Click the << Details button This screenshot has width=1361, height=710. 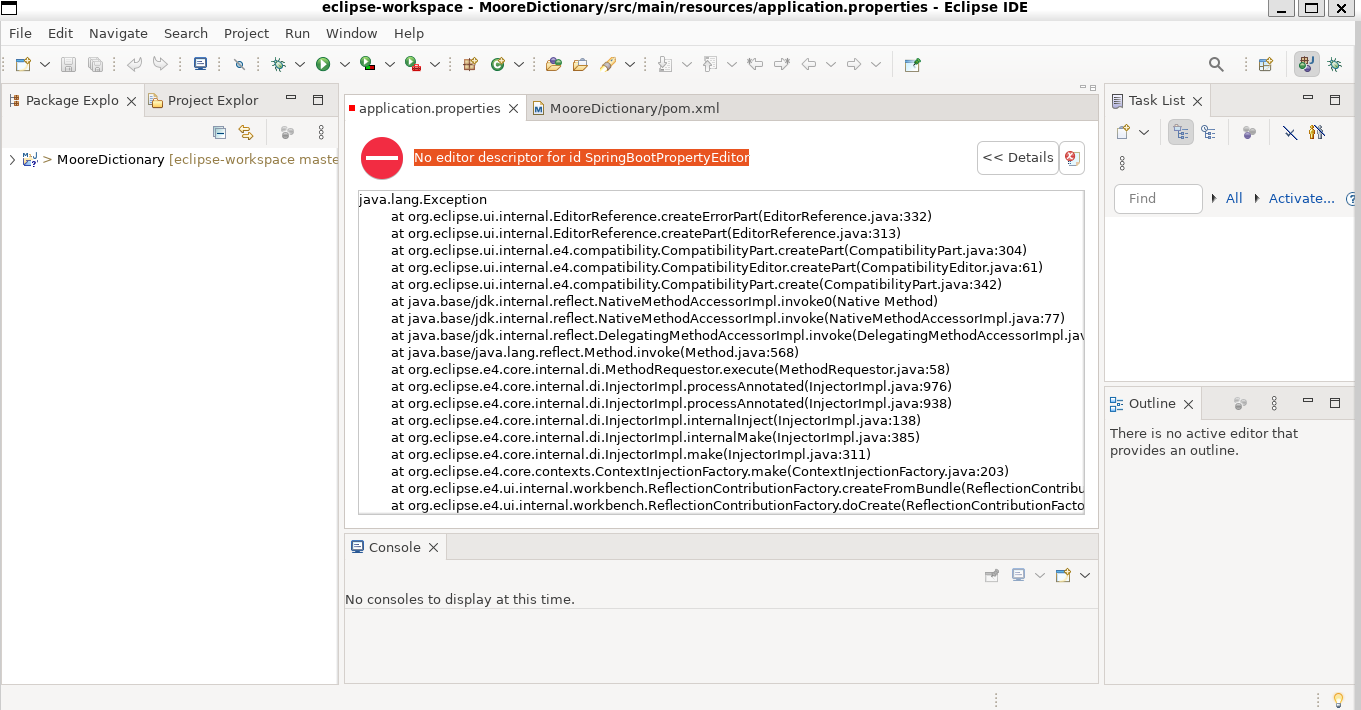coord(1017,158)
